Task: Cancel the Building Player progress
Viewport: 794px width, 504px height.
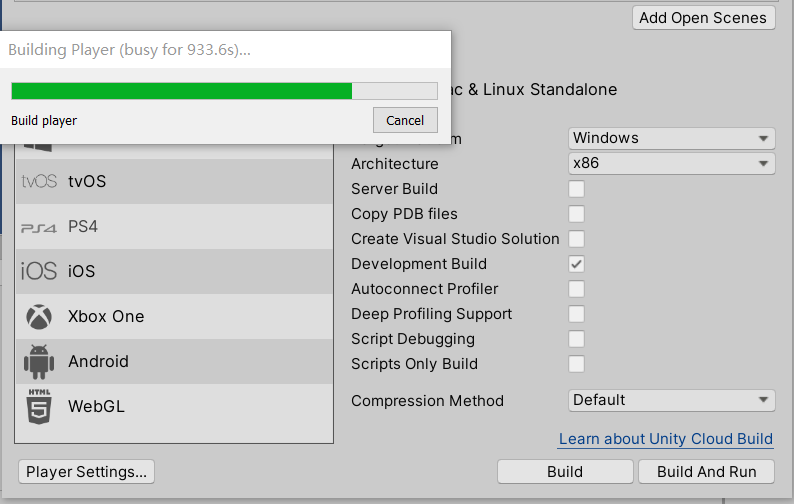Action: (405, 120)
